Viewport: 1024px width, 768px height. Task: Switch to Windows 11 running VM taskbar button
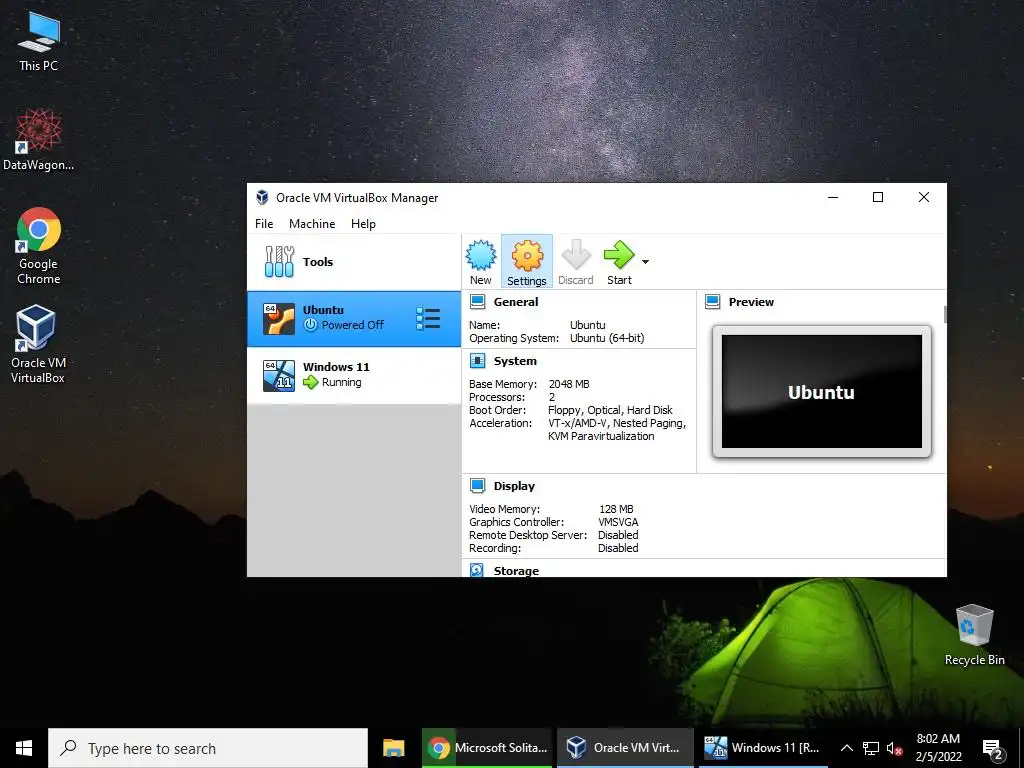[x=763, y=748]
